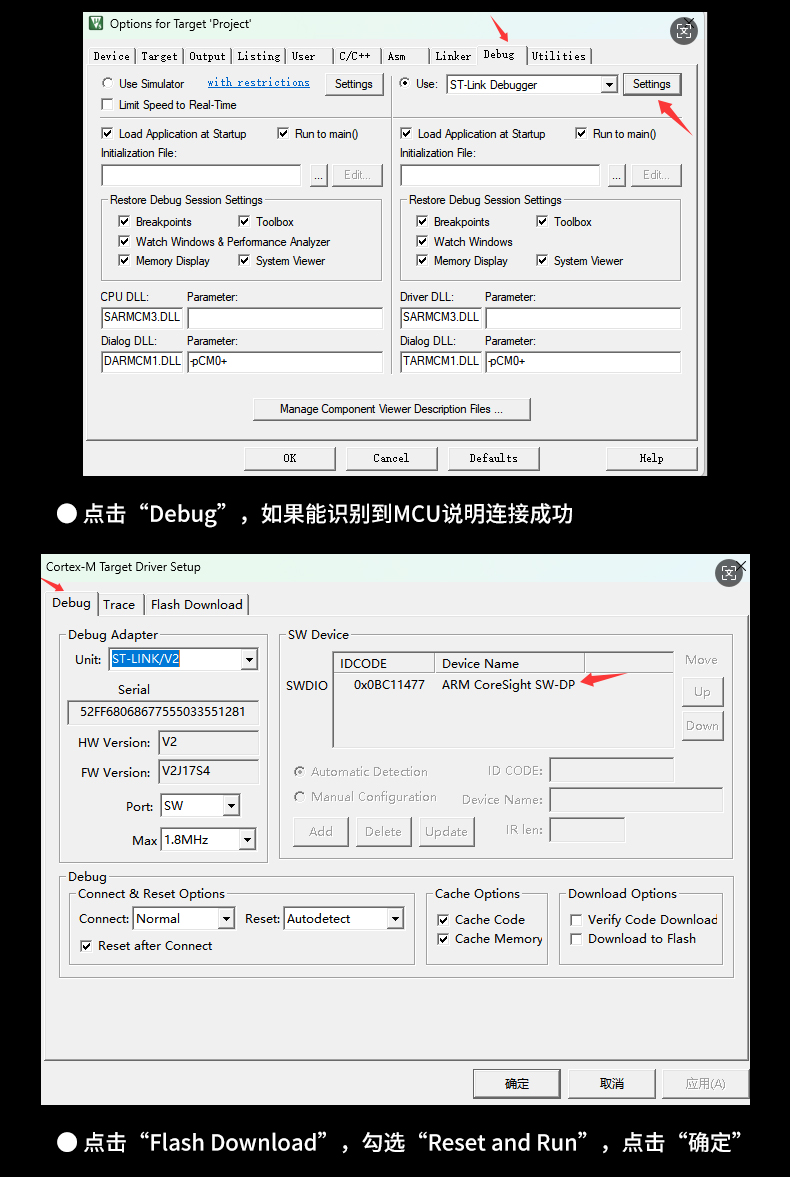The width and height of the screenshot is (790, 1177).
Task: Open the Utilities tab
Action: point(559,56)
